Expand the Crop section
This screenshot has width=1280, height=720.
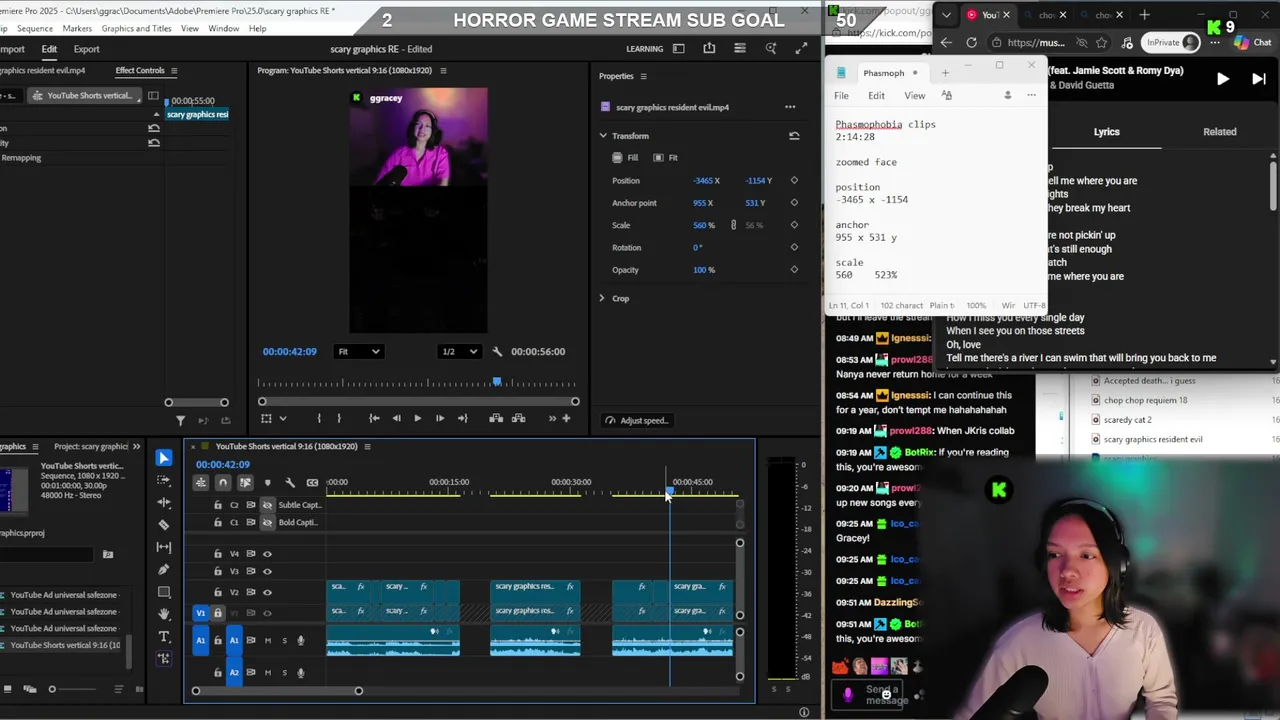pyautogui.click(x=602, y=298)
